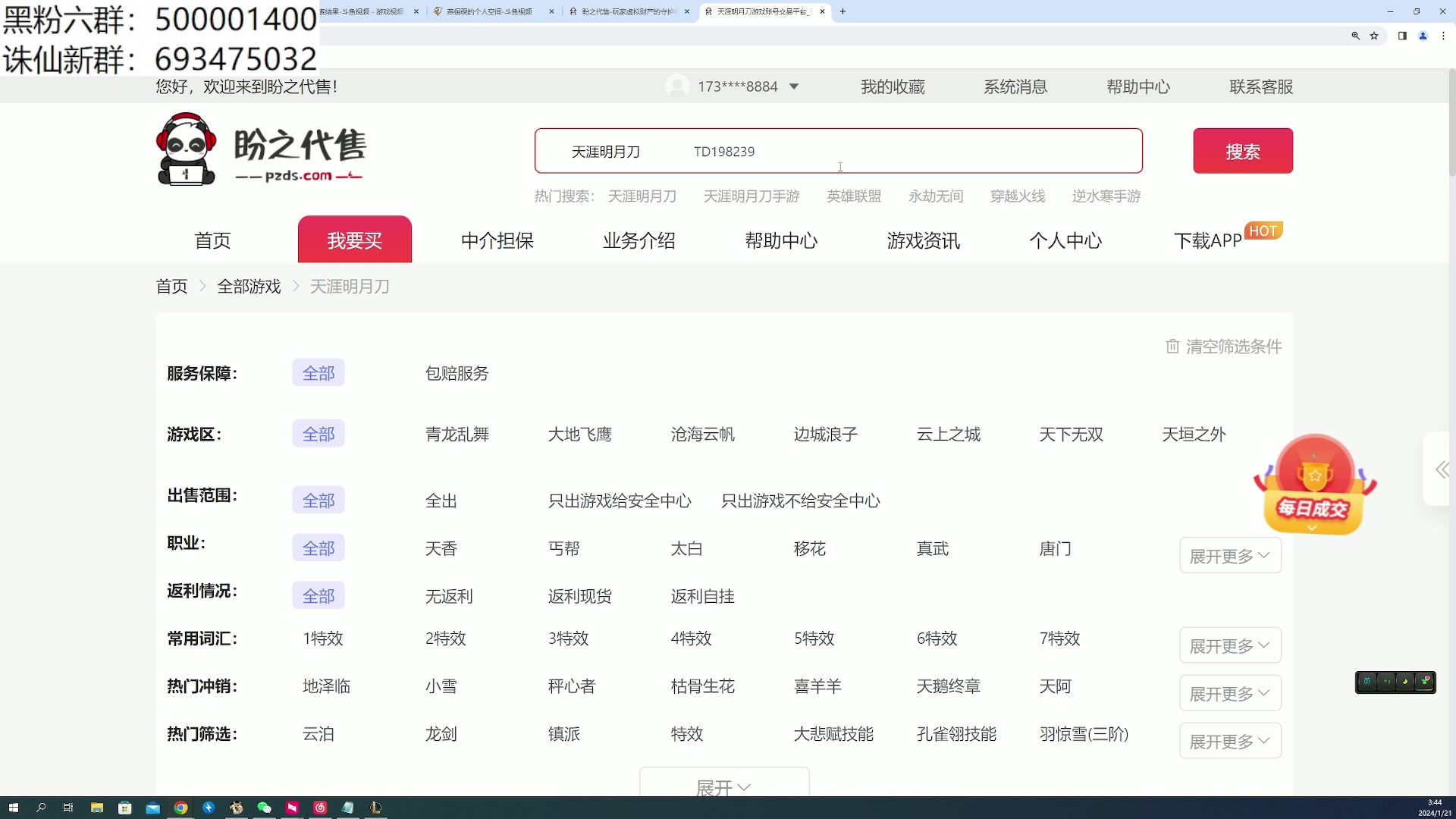1456x819 pixels.
Task: Switch to the 游戏资讯 navigation tab
Action: point(922,240)
